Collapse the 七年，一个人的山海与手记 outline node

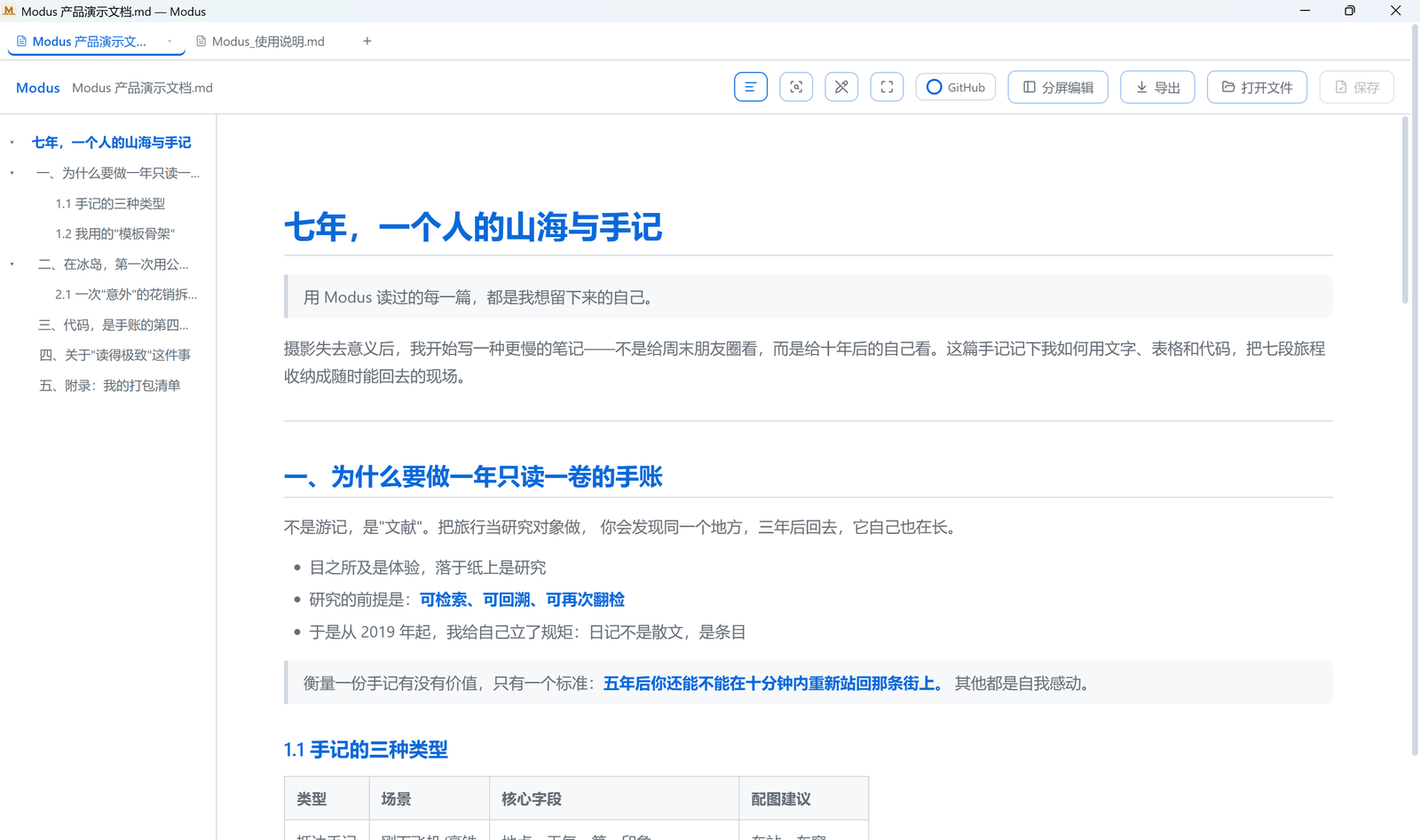point(12,142)
